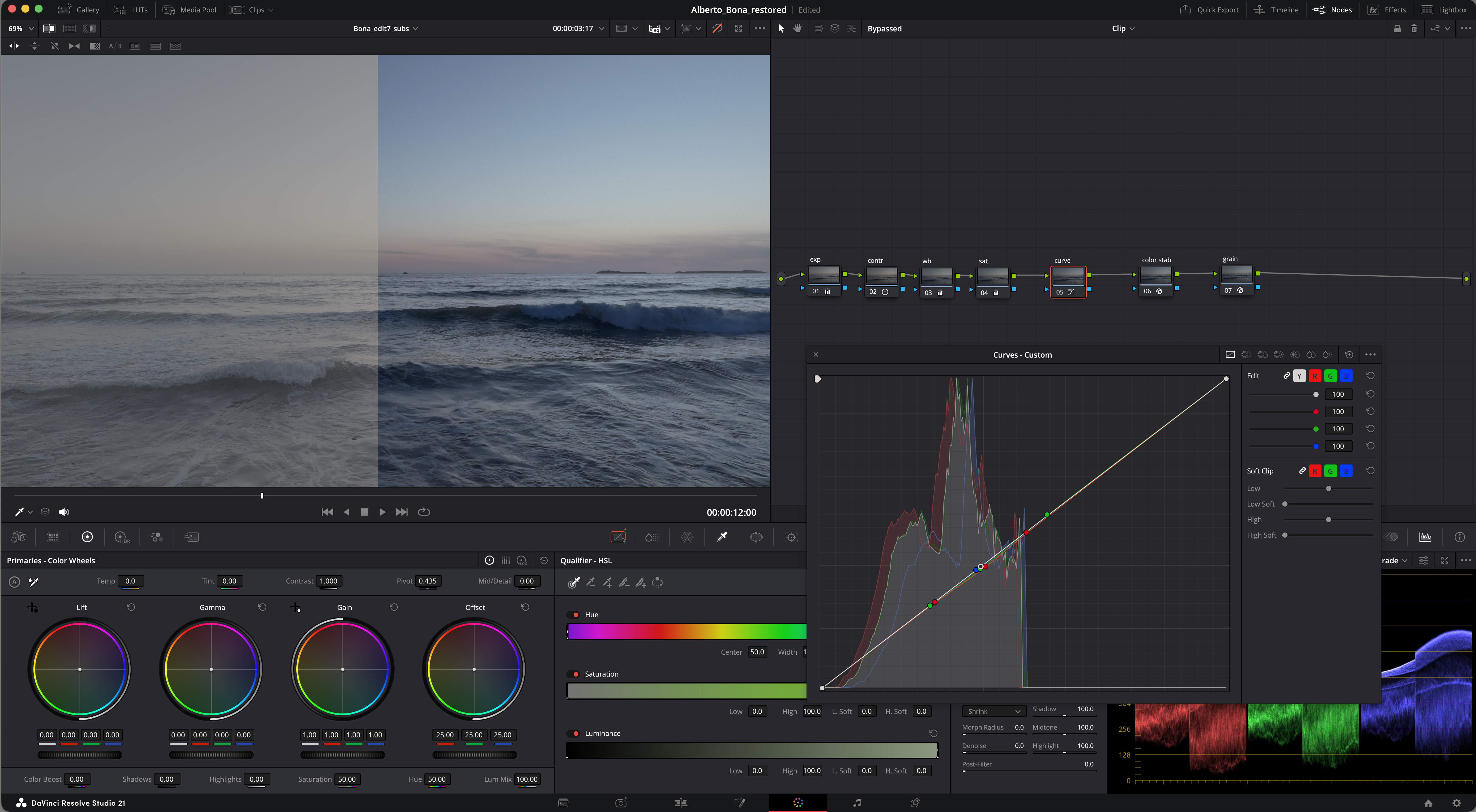
Task: Toggle the Y luminance curve channel
Action: point(1300,376)
